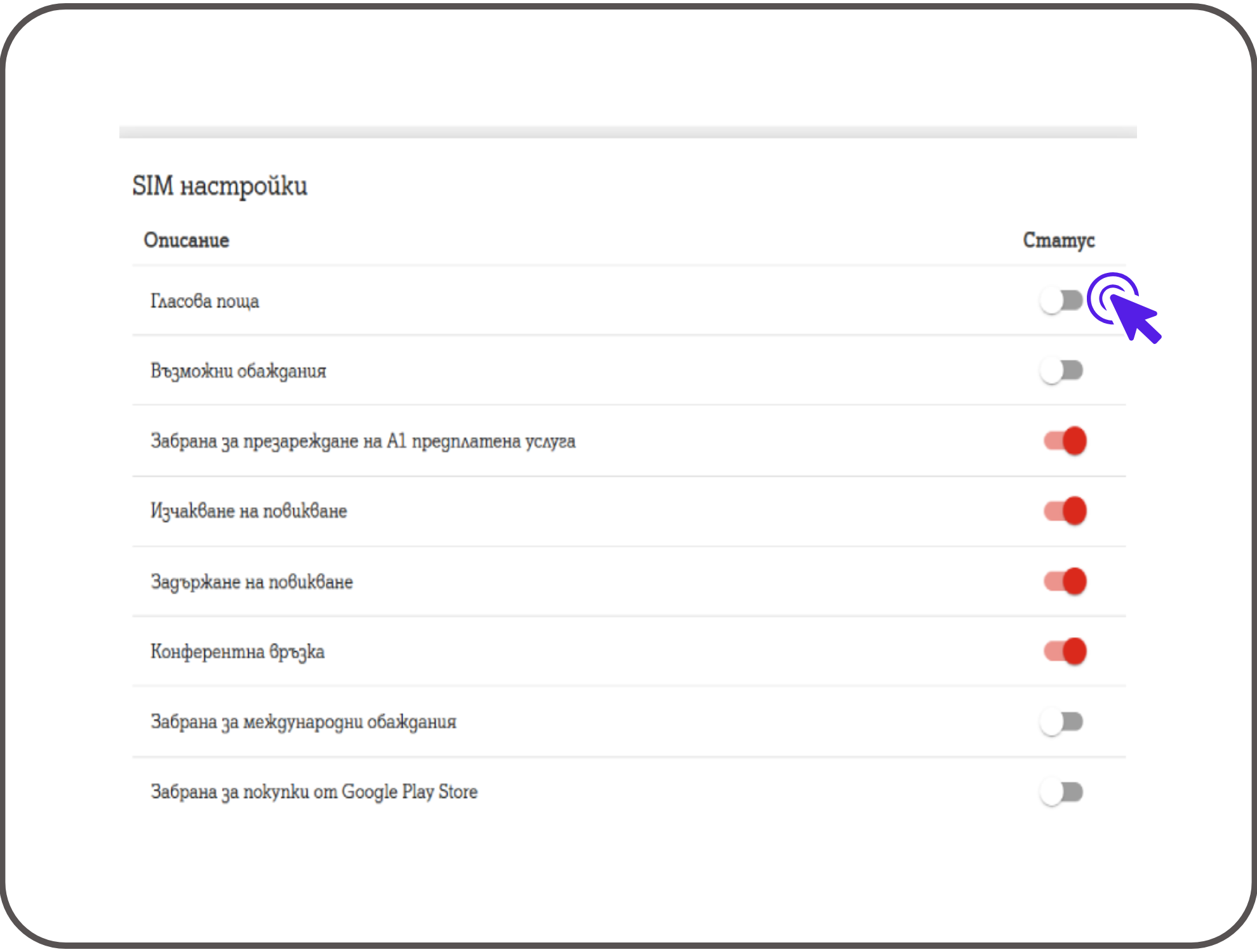Click the Описание column header

pyautogui.click(x=186, y=241)
